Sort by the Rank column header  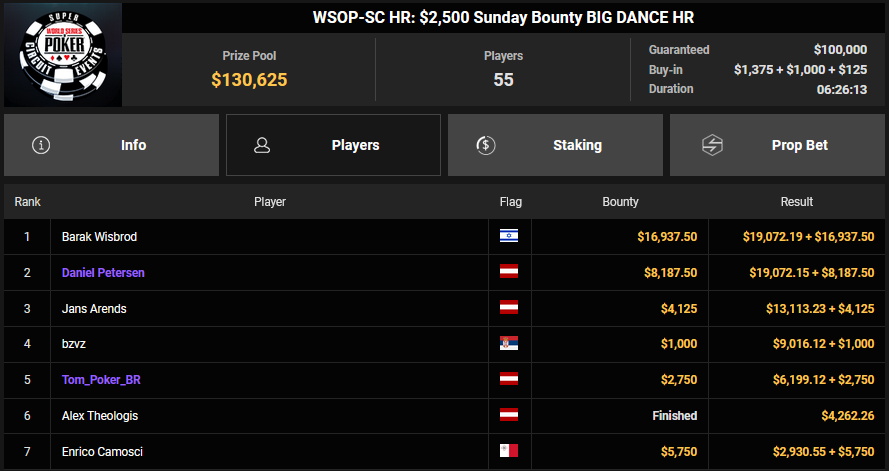coord(27,202)
